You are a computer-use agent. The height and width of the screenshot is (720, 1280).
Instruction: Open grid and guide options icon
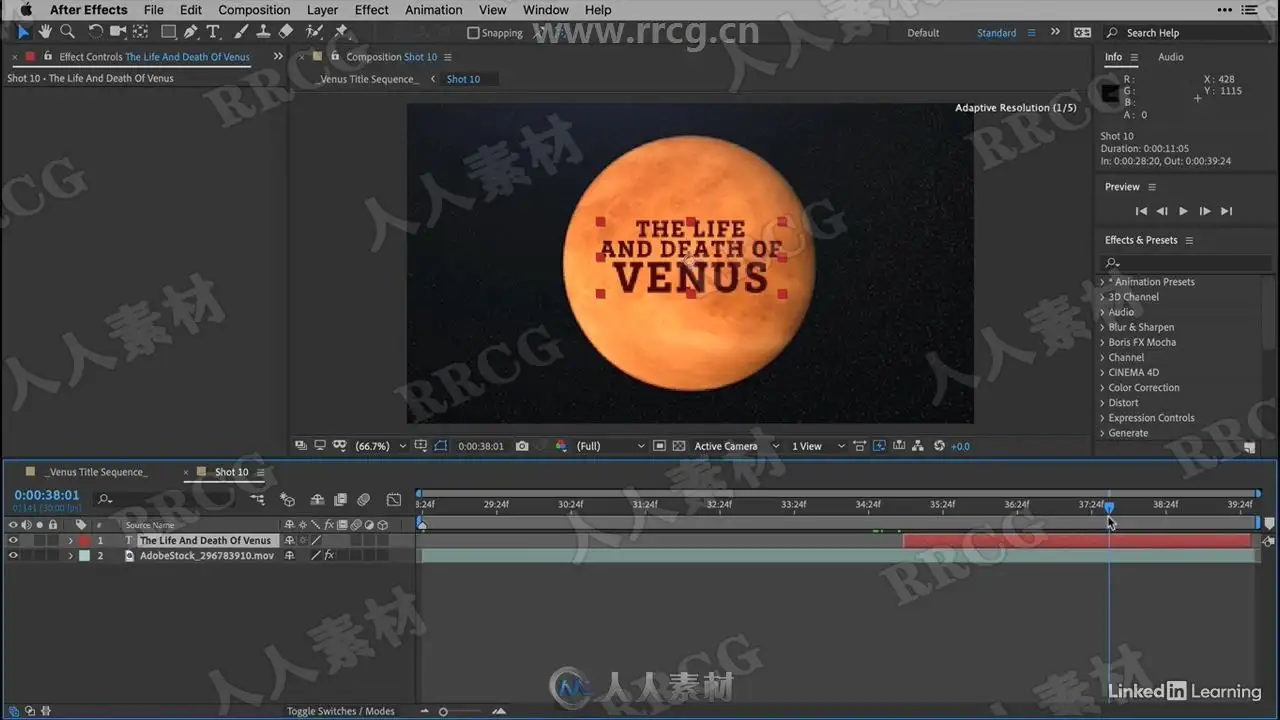click(421, 446)
